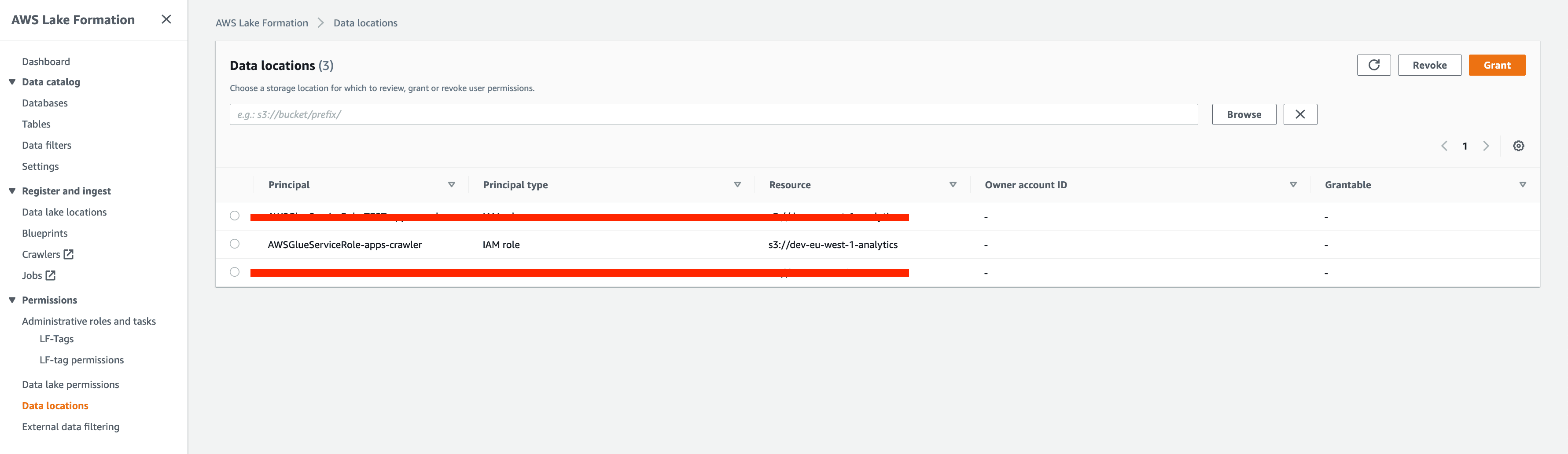Open Data filters in sidebar

(x=46, y=146)
